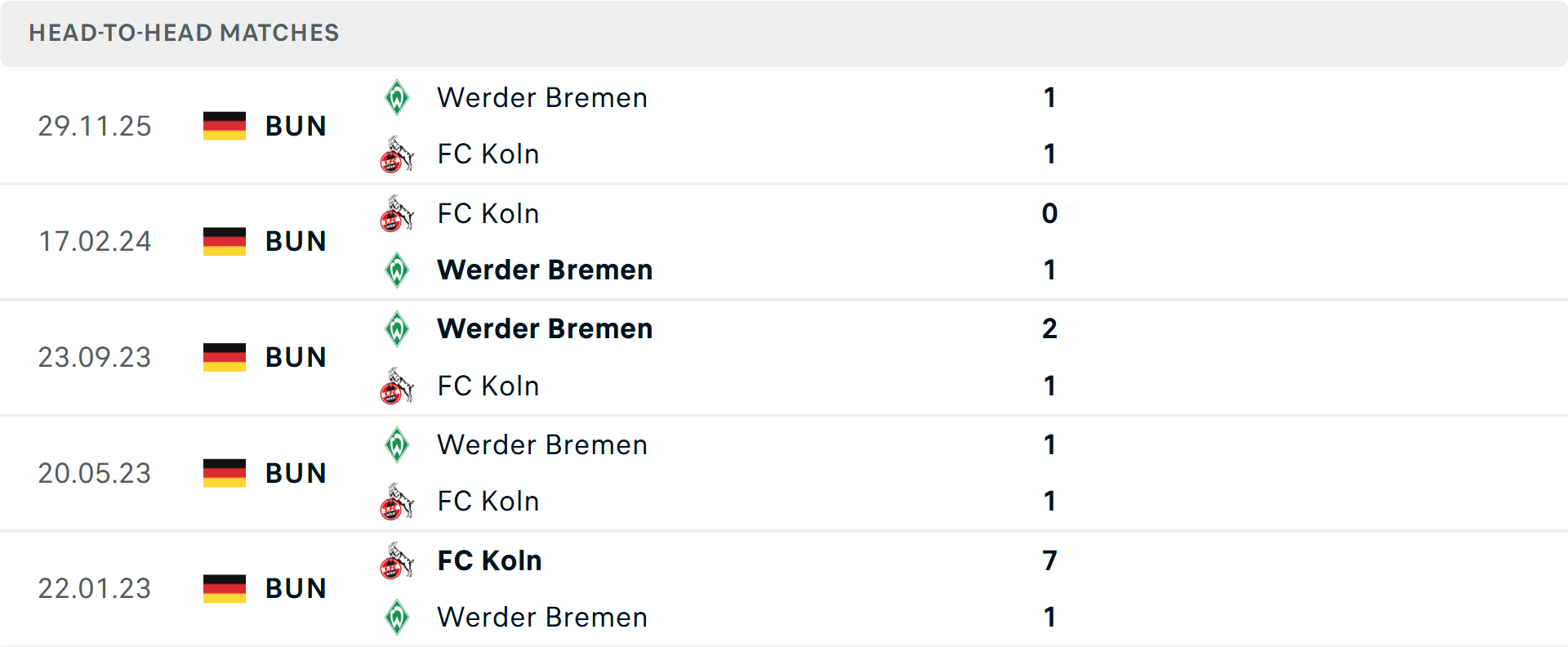Open the Werder Bremen logo in the 17.02.24 row

tap(397, 270)
